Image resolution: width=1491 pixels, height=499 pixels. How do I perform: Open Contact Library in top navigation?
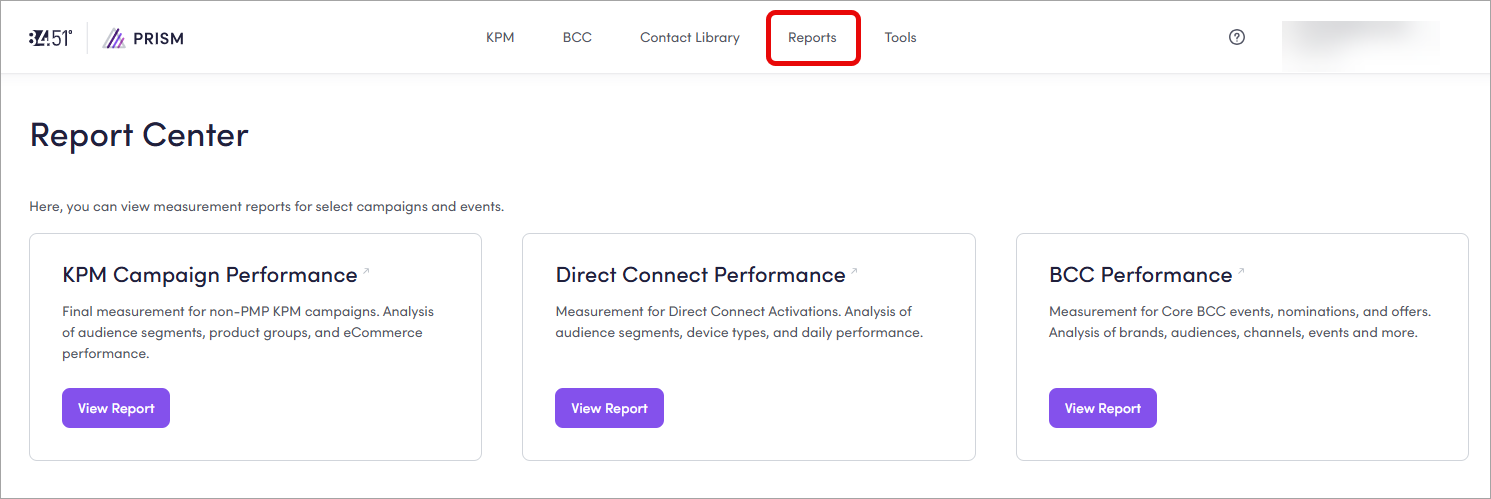690,38
